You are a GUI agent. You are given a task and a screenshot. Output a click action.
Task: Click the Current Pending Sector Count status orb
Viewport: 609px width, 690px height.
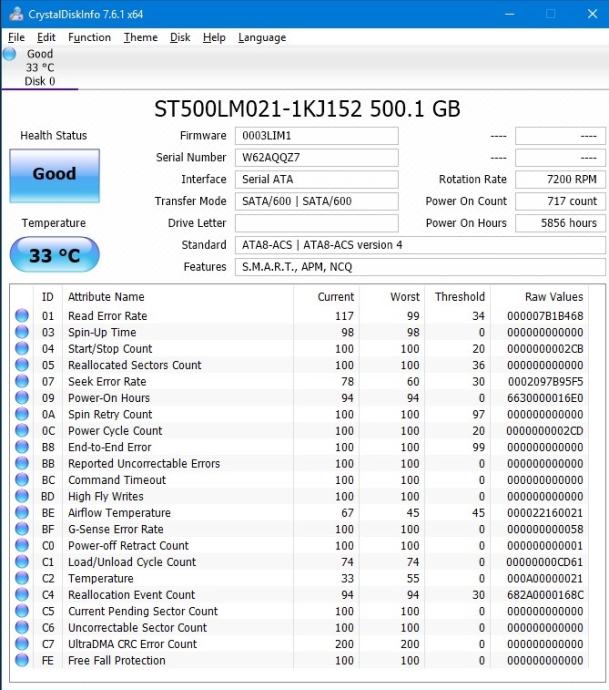pos(22,611)
